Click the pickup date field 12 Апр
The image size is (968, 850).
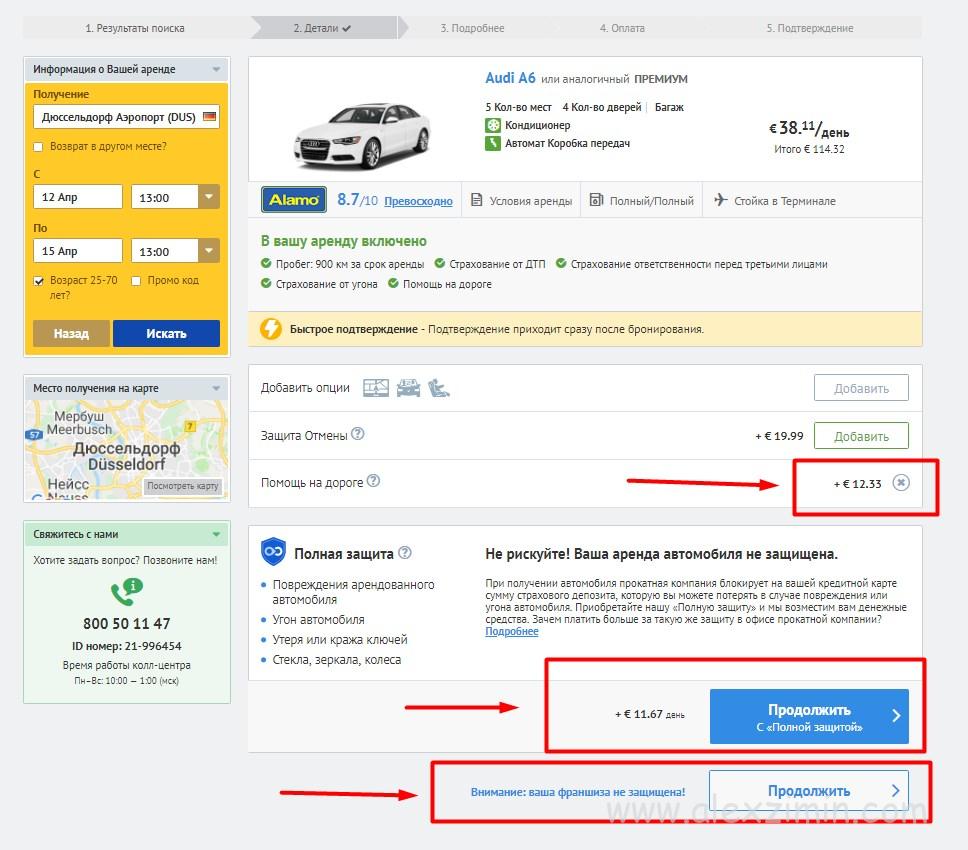(78, 197)
